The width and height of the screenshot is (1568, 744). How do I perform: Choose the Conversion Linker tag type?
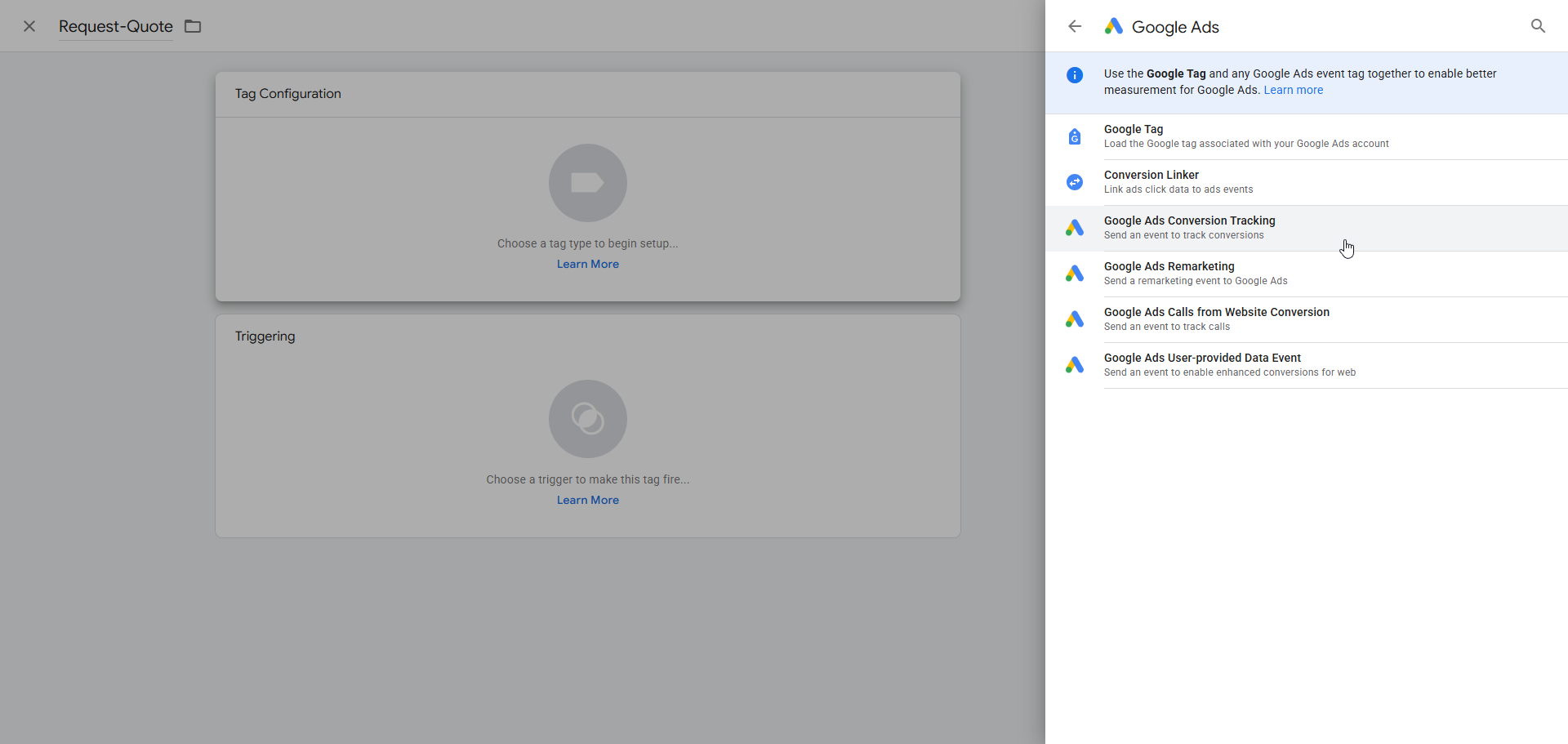point(1307,182)
